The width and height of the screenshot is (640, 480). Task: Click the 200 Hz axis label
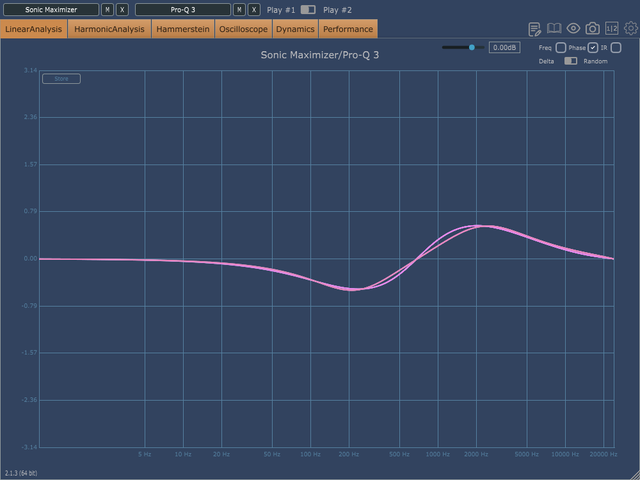coord(349,454)
